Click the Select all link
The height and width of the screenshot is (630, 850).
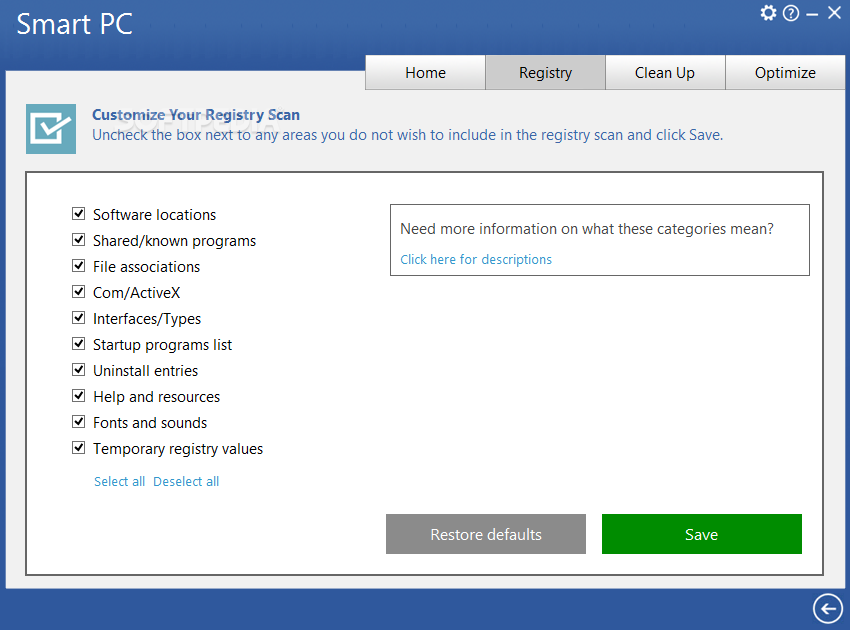[119, 481]
